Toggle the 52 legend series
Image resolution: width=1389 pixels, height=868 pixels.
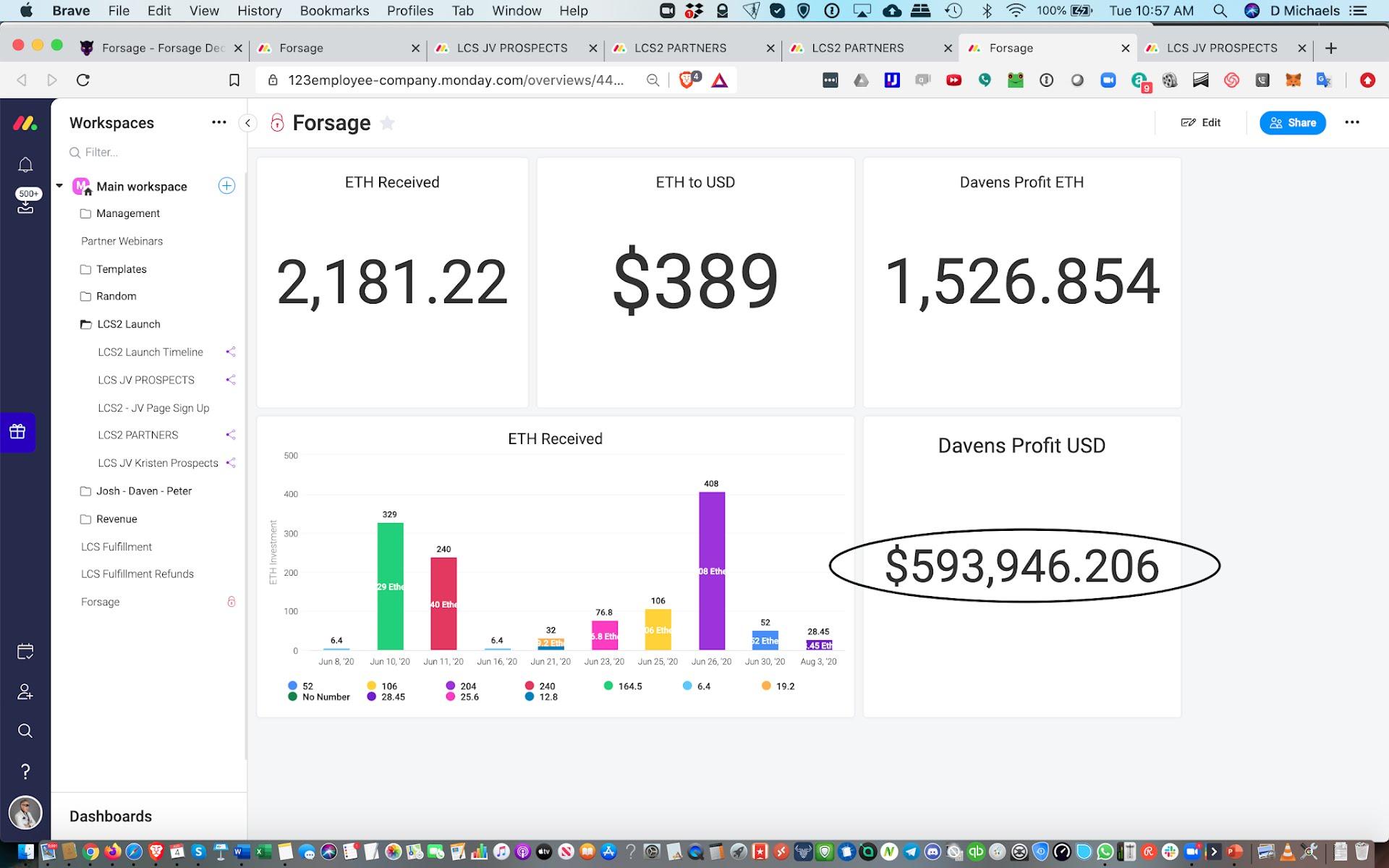(300, 686)
